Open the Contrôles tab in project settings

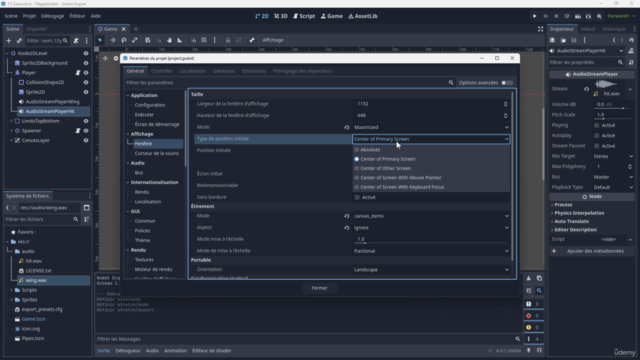pyautogui.click(x=162, y=71)
